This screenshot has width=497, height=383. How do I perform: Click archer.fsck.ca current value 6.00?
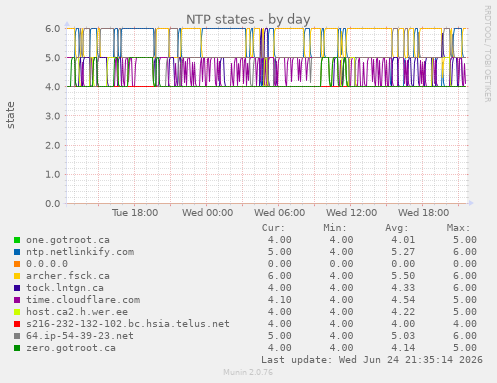pyautogui.click(x=279, y=276)
